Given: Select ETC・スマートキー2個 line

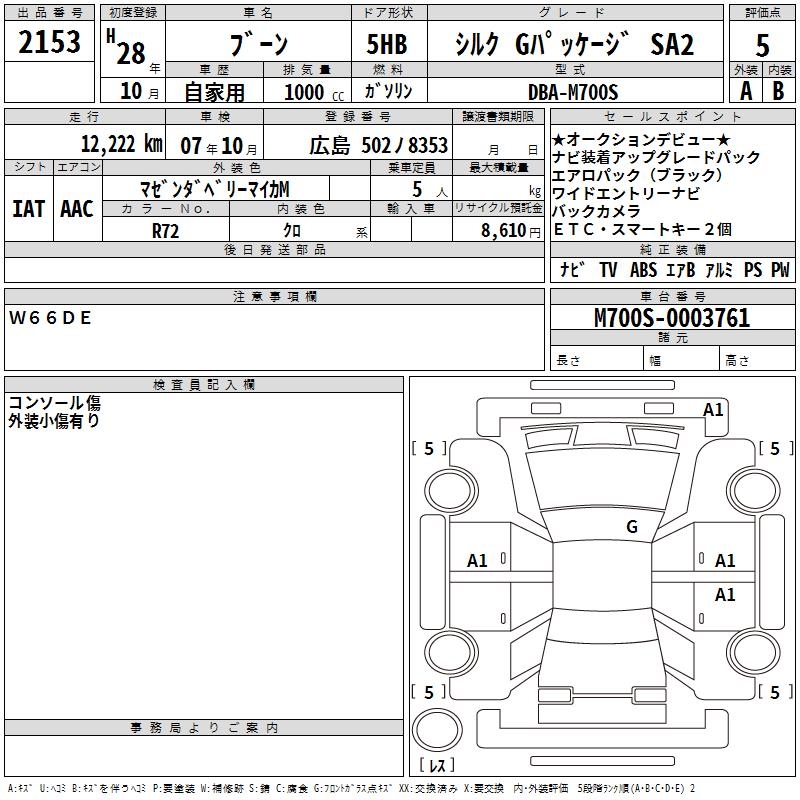Looking at the screenshot, I should coord(642,230).
